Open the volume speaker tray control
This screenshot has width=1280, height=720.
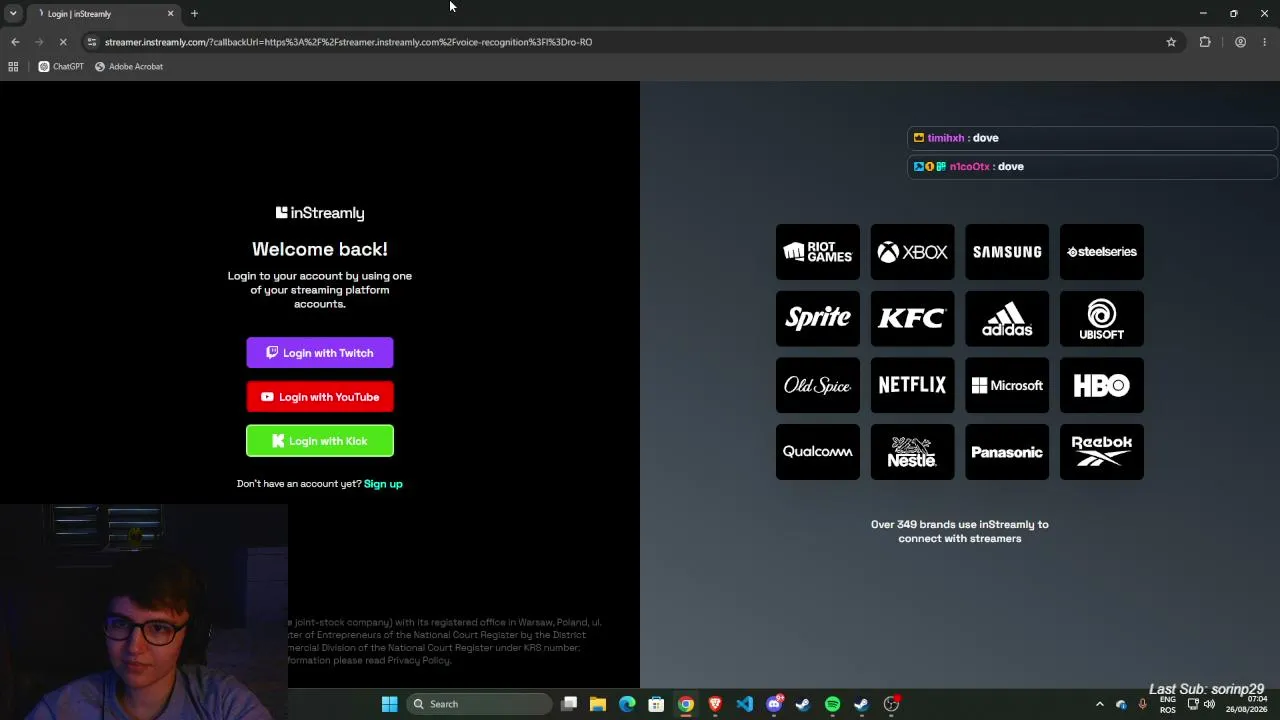1209,704
